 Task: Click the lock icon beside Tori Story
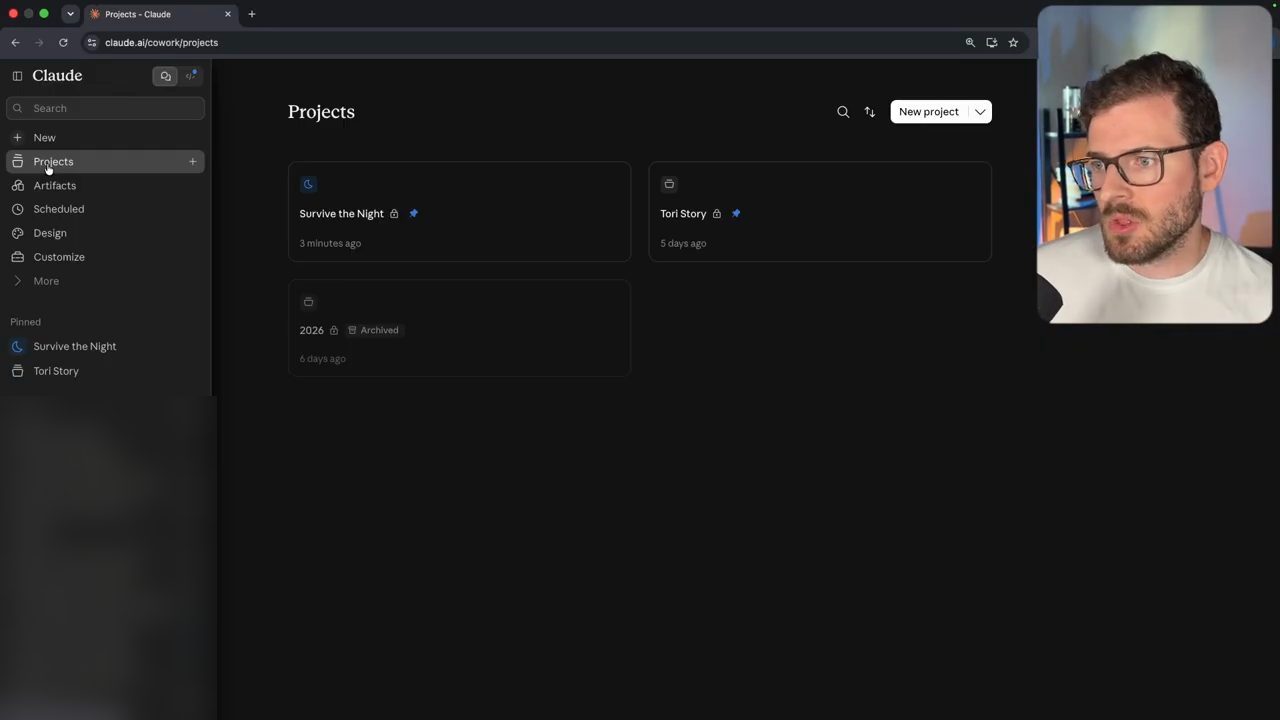pos(717,214)
